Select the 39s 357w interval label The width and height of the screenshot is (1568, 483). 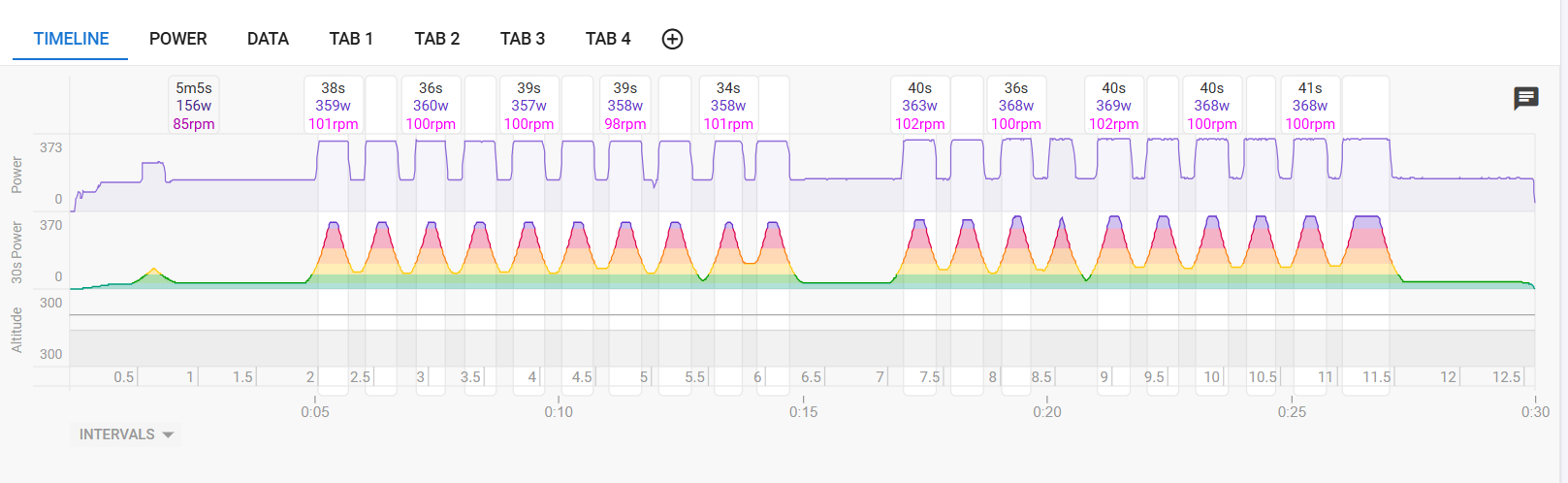click(528, 106)
